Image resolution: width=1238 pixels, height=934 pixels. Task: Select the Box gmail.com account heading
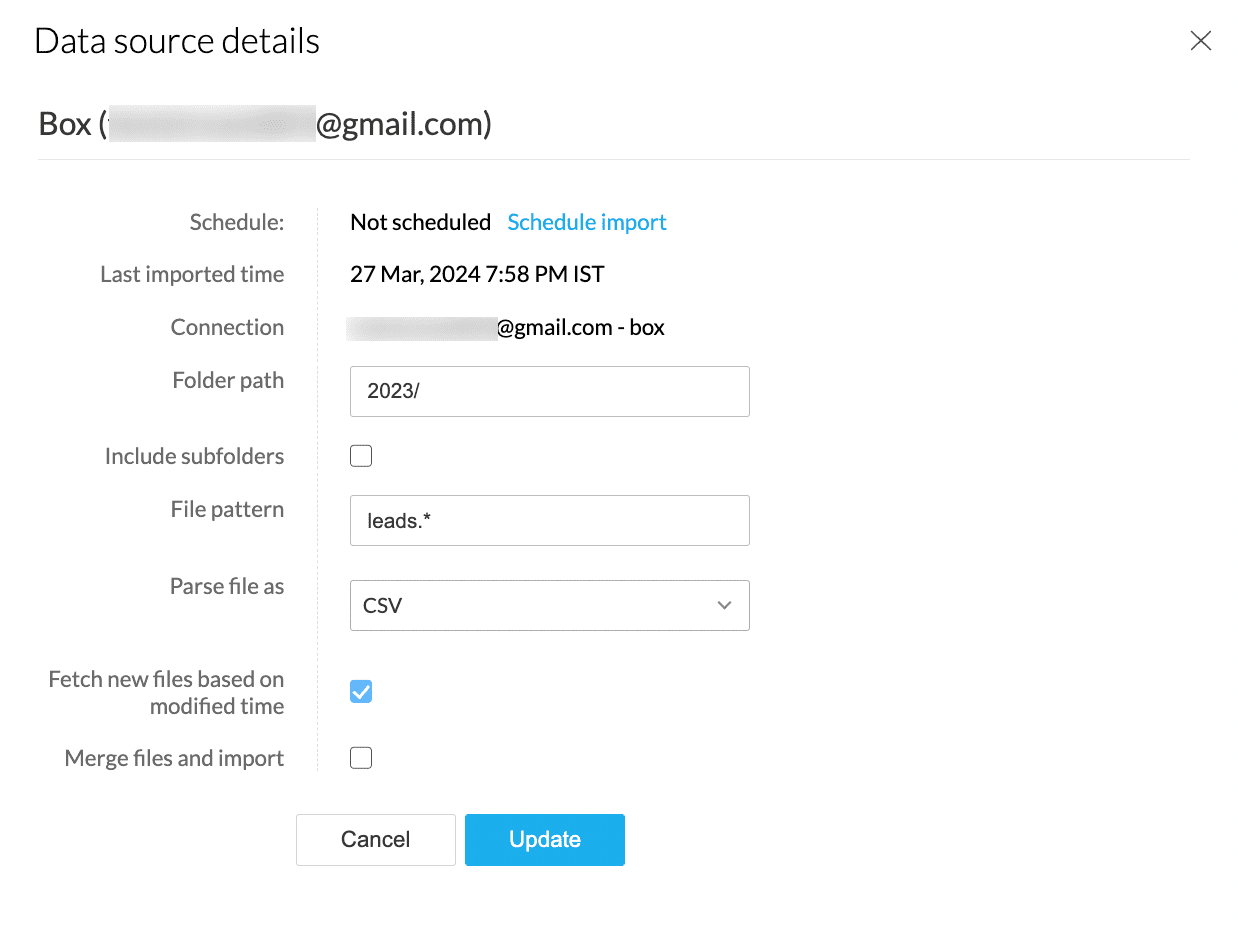264,125
